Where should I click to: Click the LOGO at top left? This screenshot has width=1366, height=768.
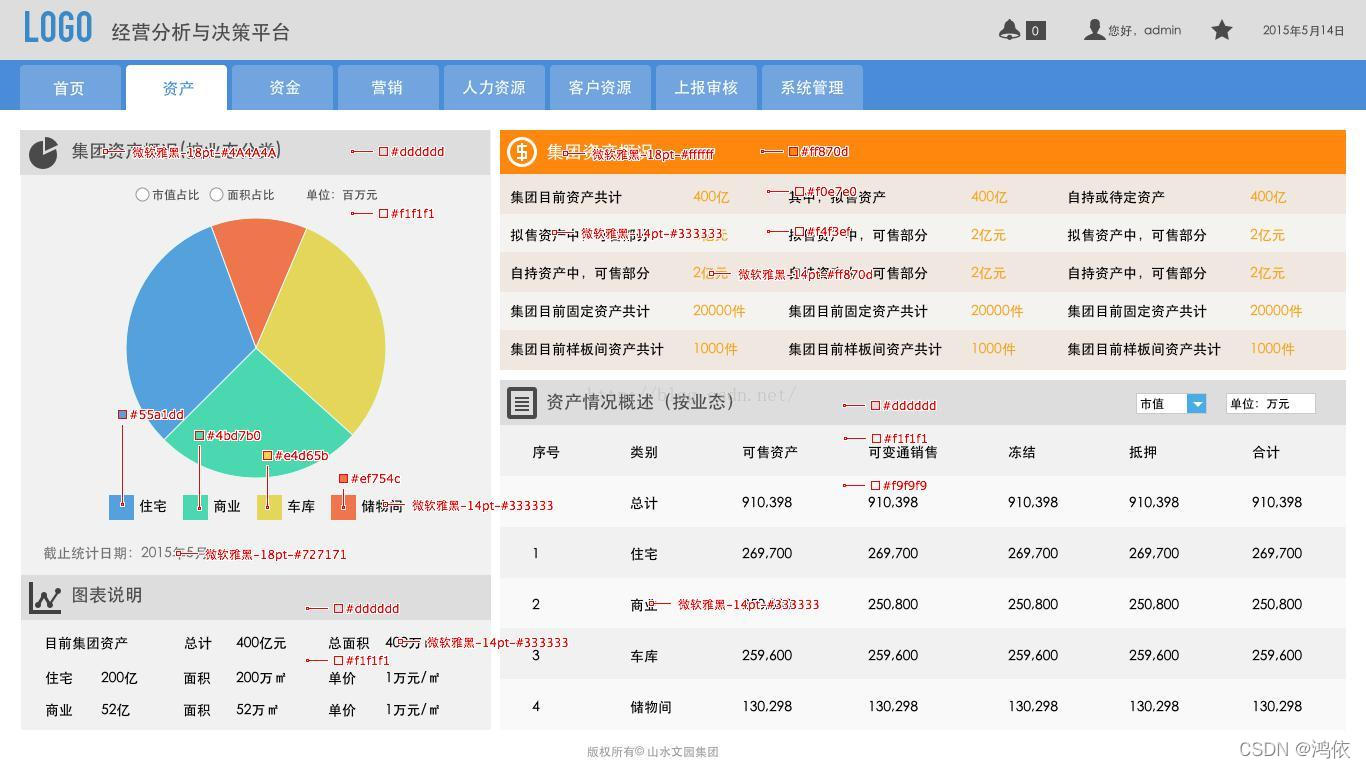[x=58, y=27]
